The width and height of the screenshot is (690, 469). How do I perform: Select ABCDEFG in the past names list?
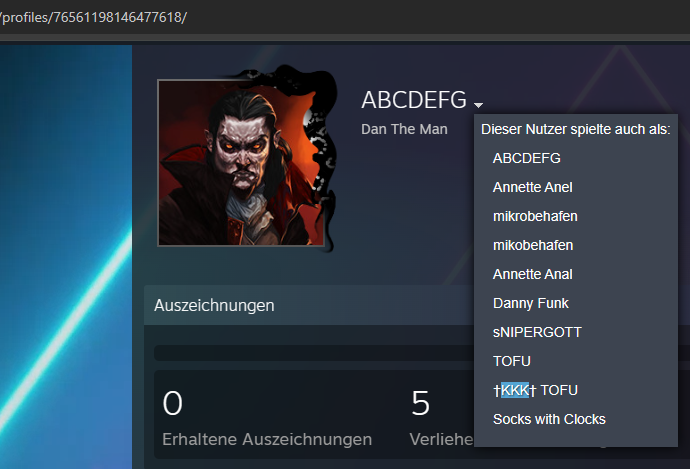pos(526,158)
